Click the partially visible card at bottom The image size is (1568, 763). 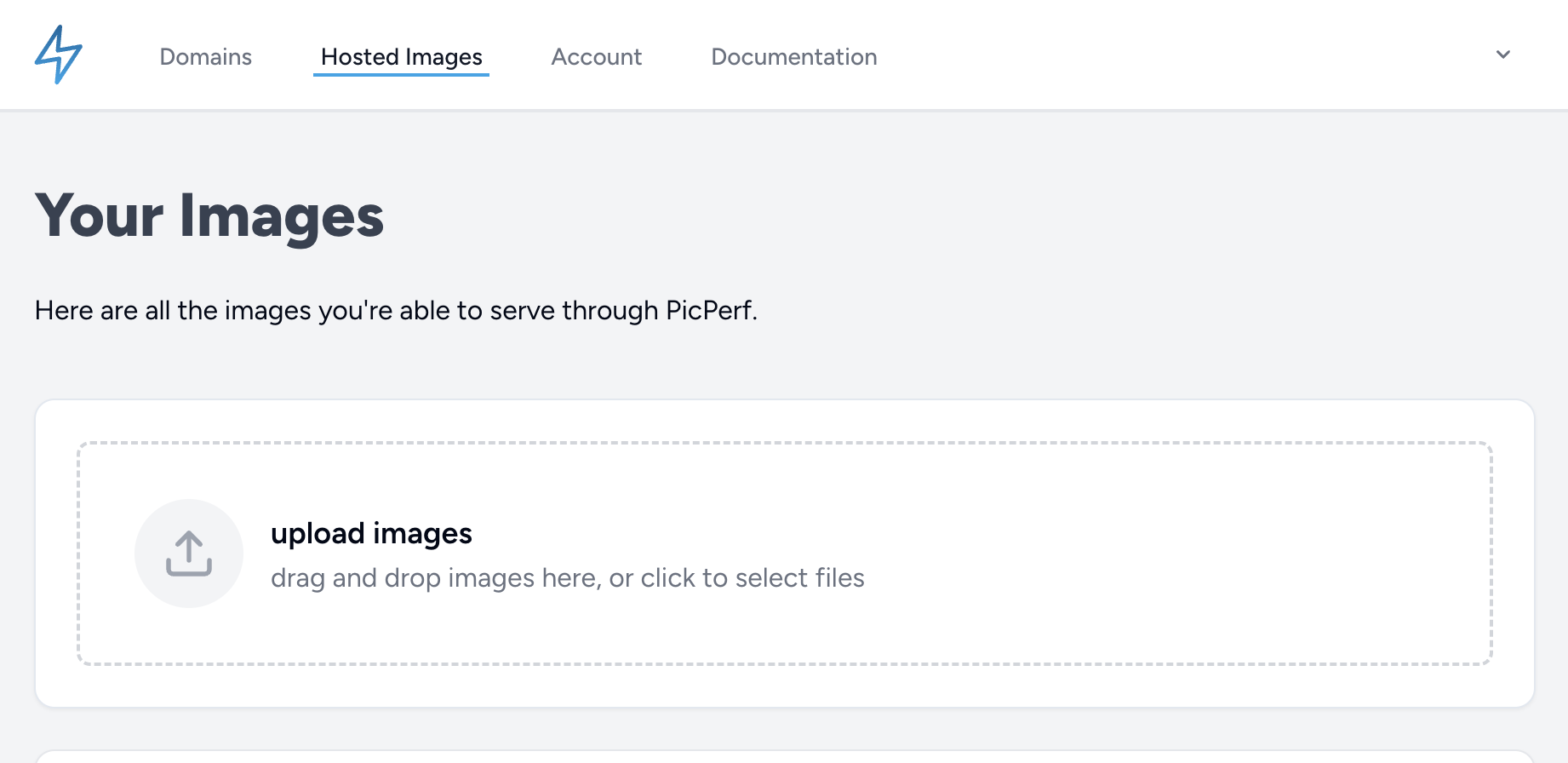click(x=783, y=757)
